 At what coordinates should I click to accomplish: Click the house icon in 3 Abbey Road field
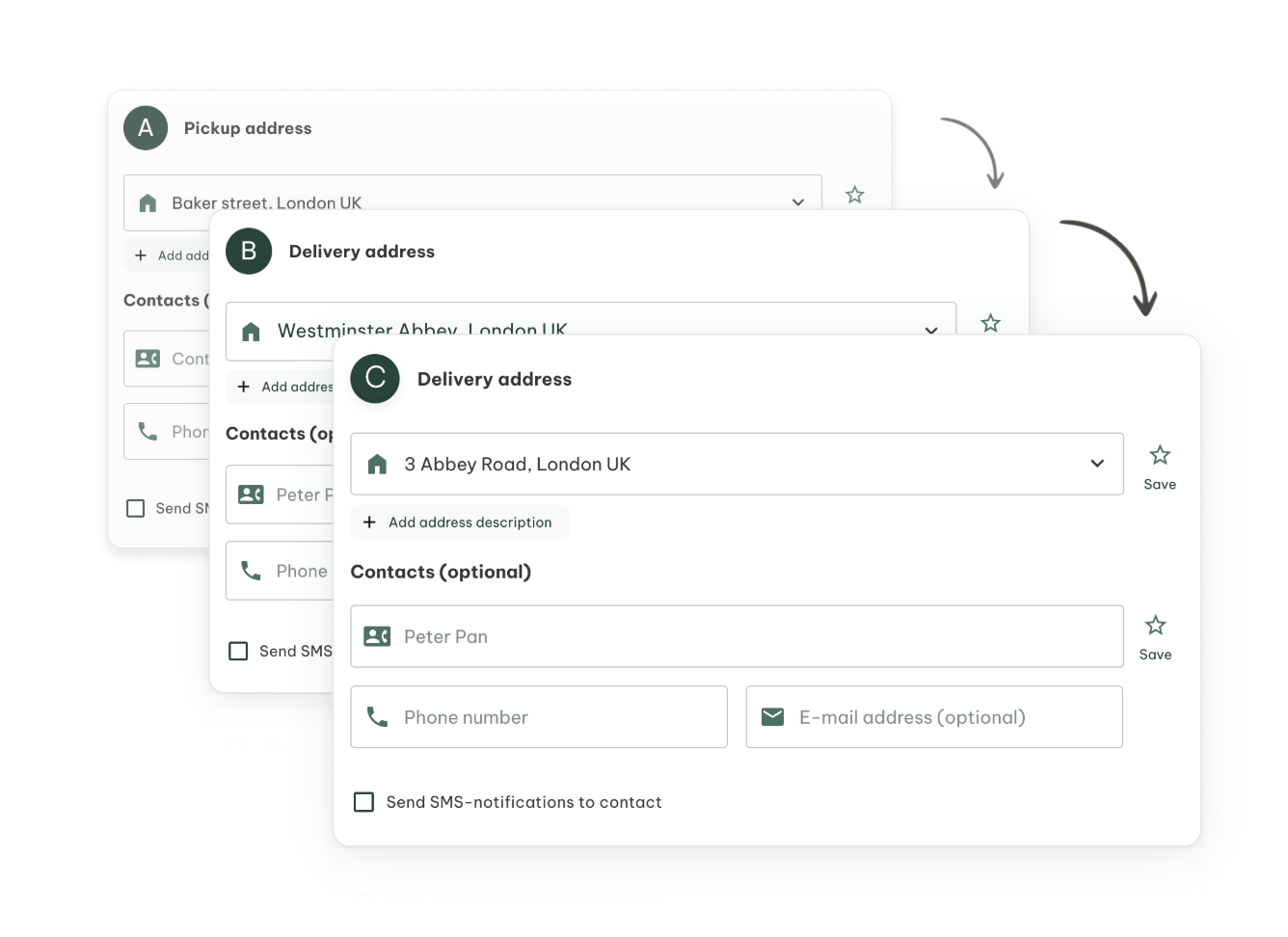(378, 465)
